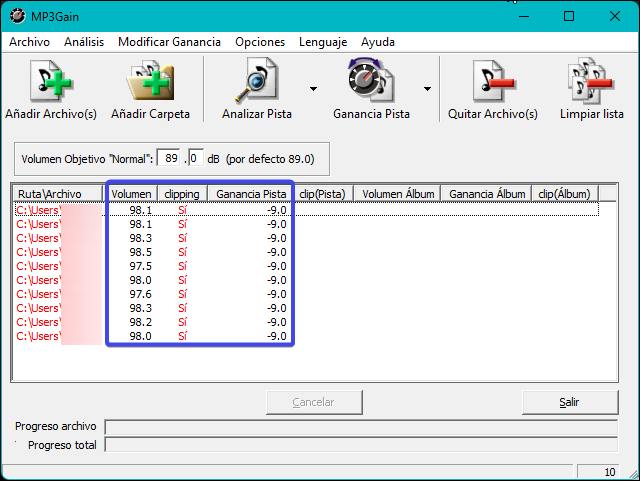Viewport: 640px width, 481px height.
Task: Open the Archivo menu
Action: (x=29, y=42)
